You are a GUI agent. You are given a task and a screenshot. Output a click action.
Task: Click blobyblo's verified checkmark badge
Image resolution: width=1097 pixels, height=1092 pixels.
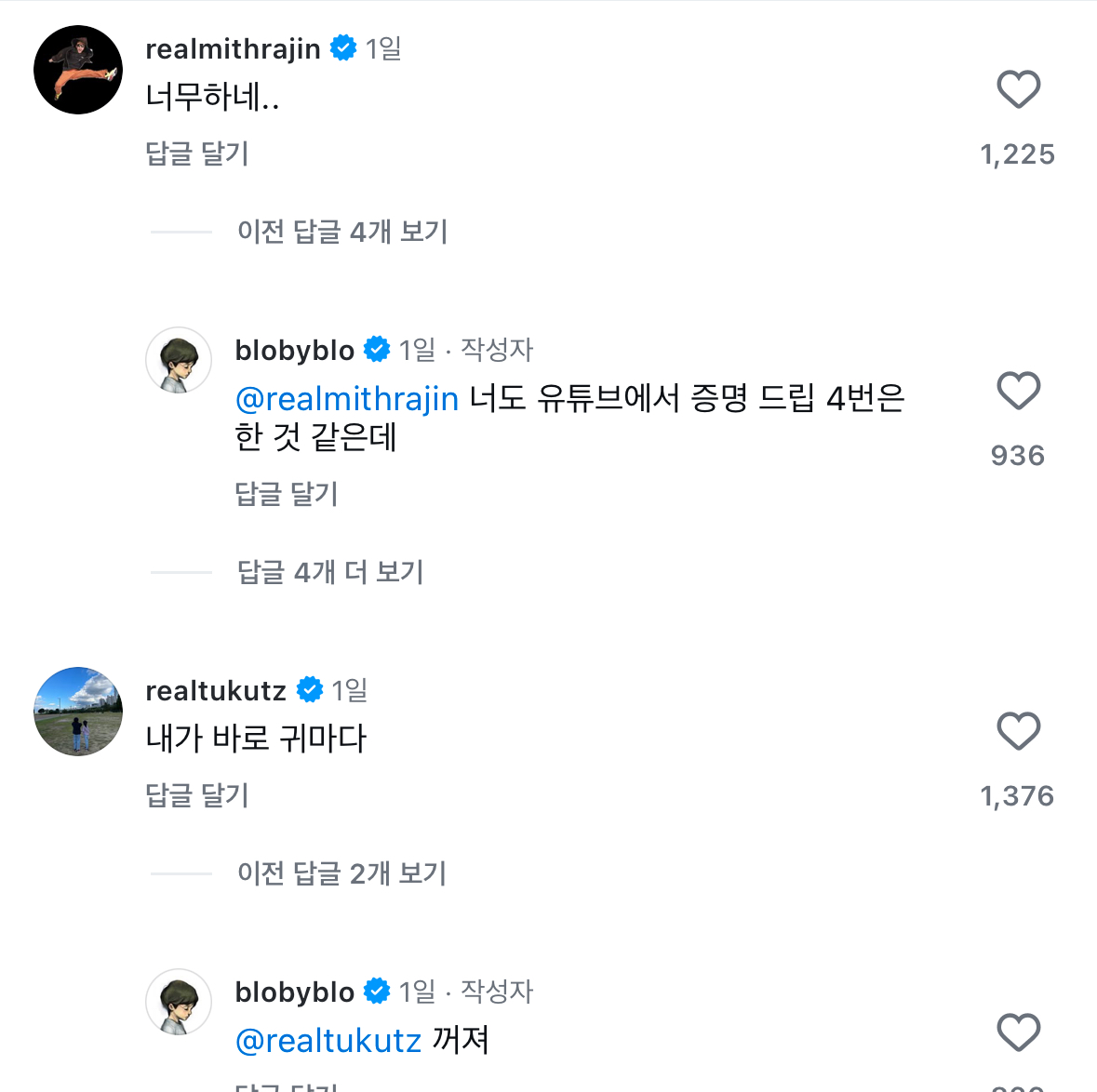[378, 349]
